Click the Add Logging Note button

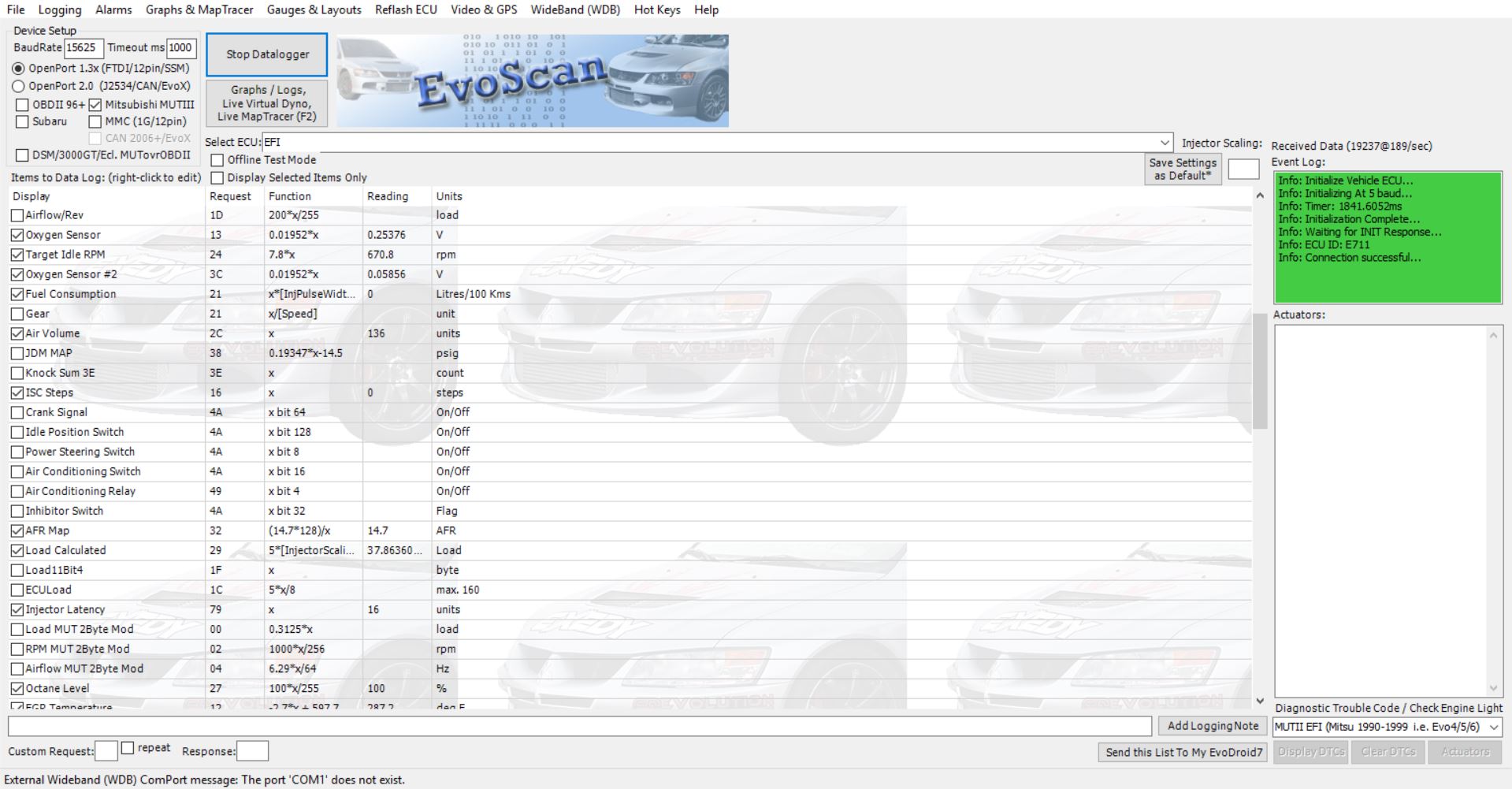[x=1213, y=726]
